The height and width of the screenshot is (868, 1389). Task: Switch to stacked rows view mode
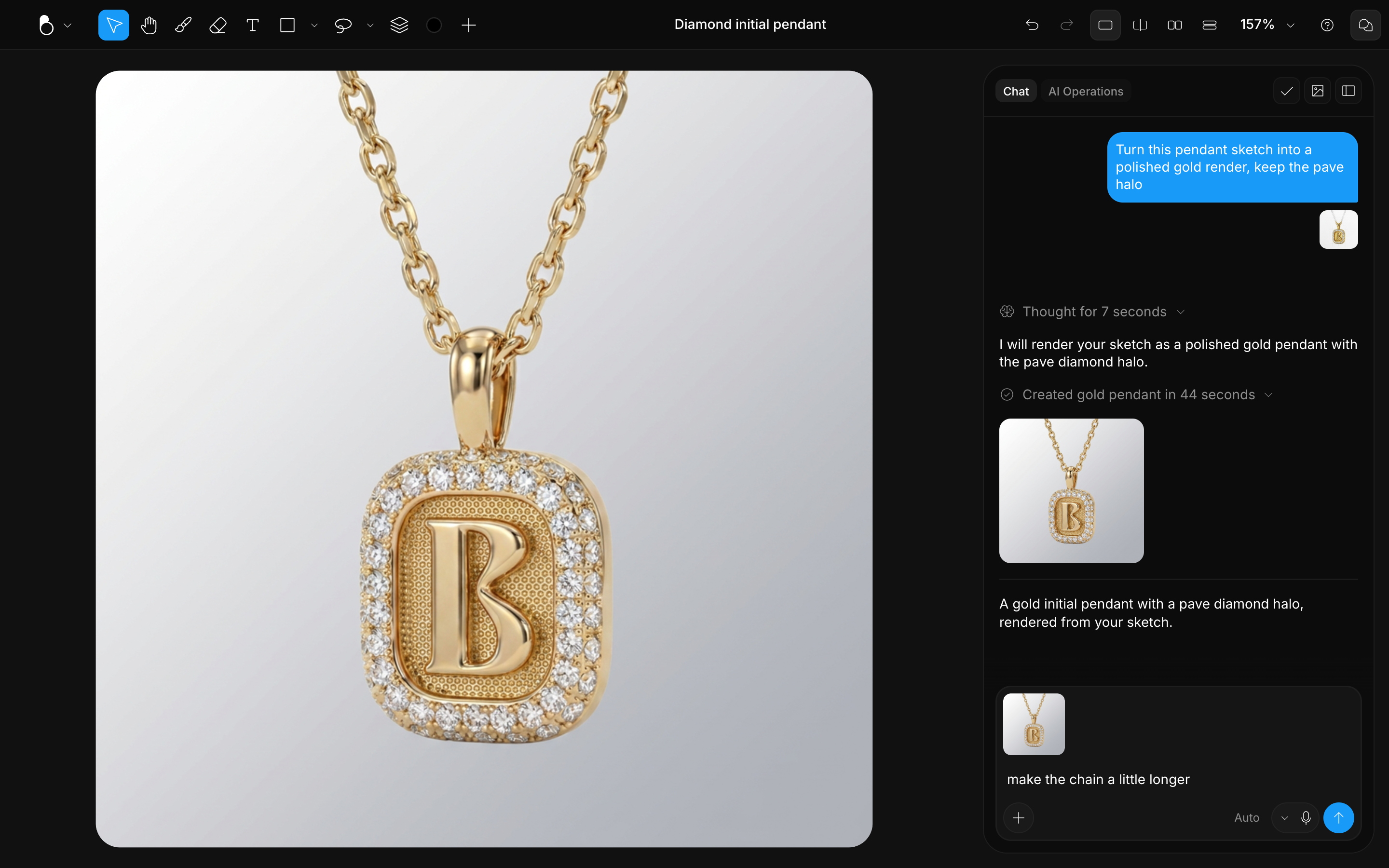1210,25
